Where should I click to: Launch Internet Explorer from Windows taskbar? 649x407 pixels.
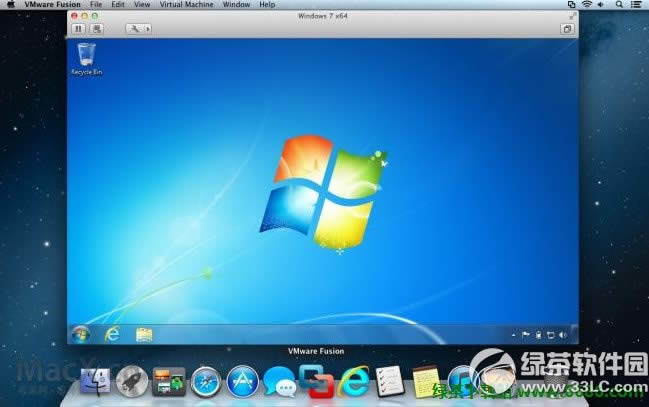tap(112, 334)
